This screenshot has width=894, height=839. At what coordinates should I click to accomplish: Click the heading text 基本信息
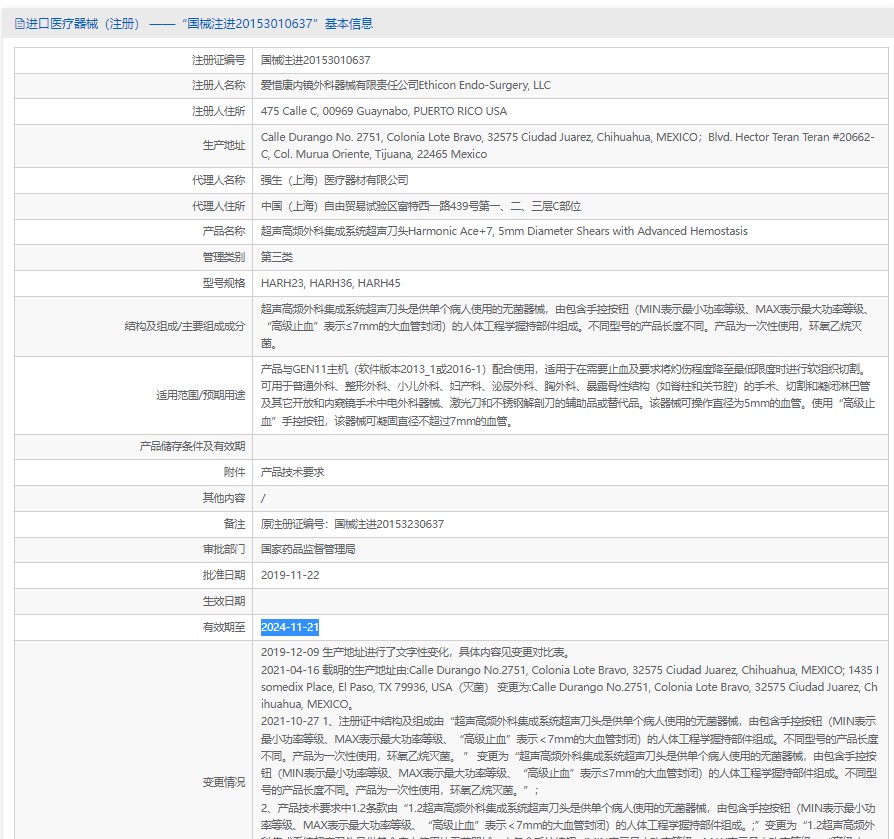tap(349, 23)
